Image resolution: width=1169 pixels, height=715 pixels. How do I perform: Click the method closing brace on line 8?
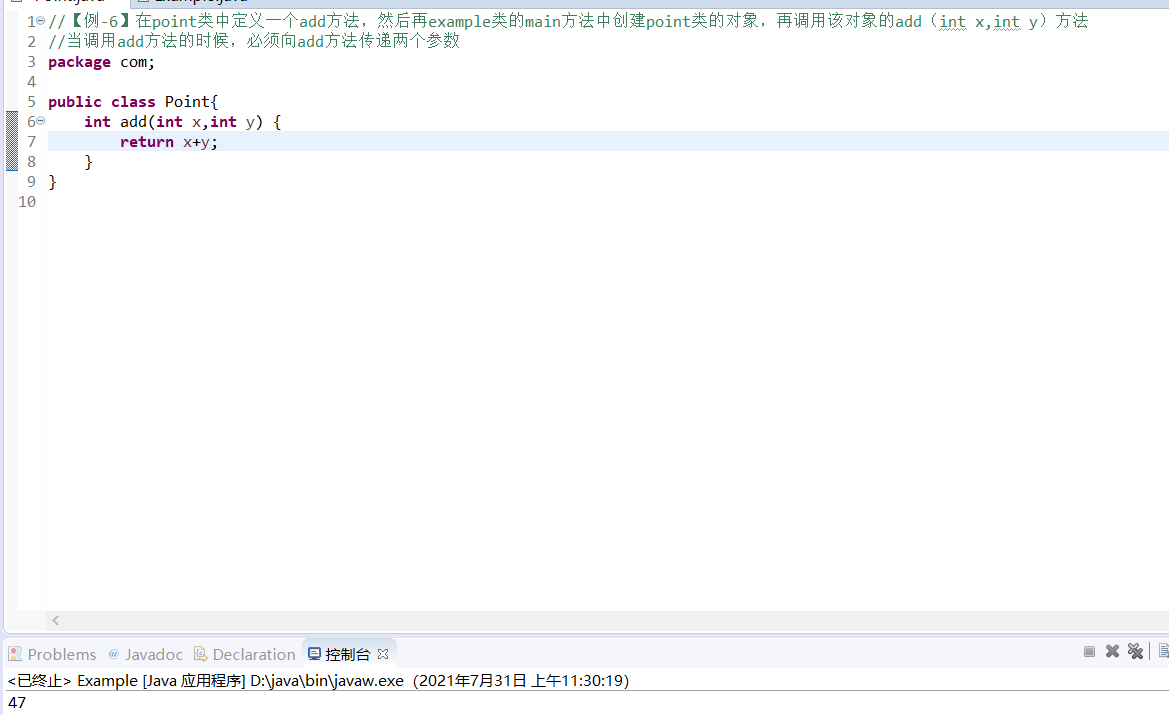click(89, 162)
